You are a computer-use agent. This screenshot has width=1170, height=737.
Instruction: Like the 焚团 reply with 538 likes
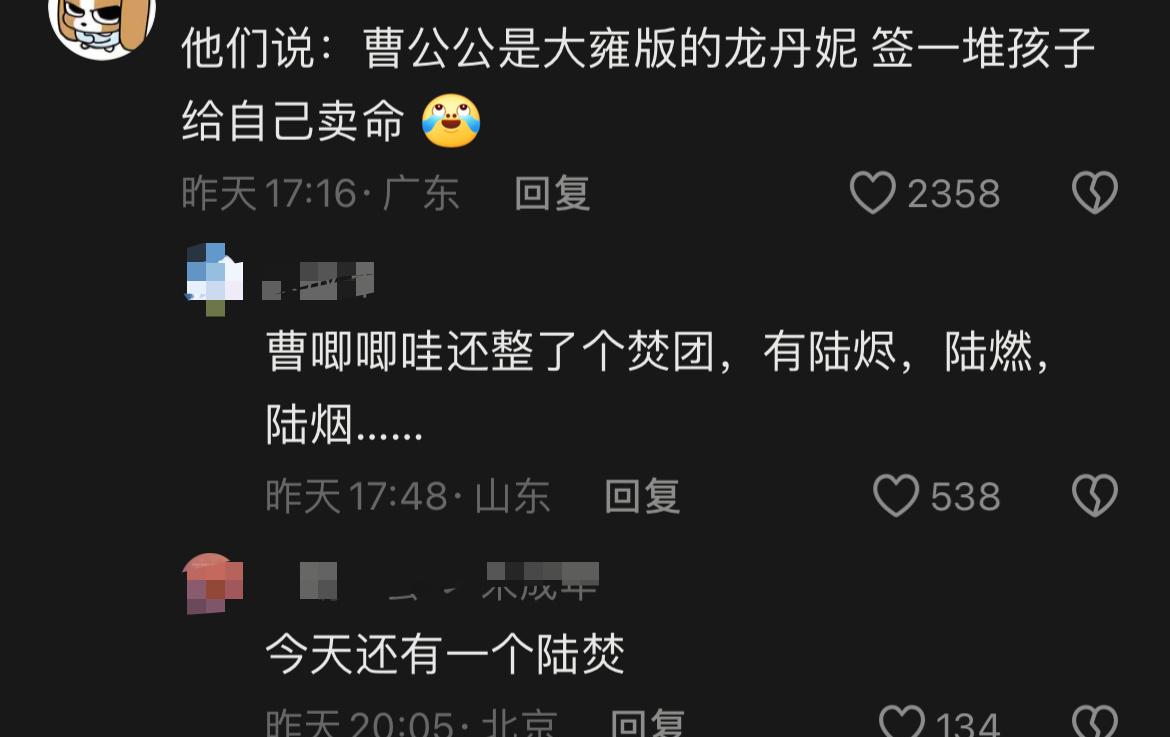click(x=896, y=495)
